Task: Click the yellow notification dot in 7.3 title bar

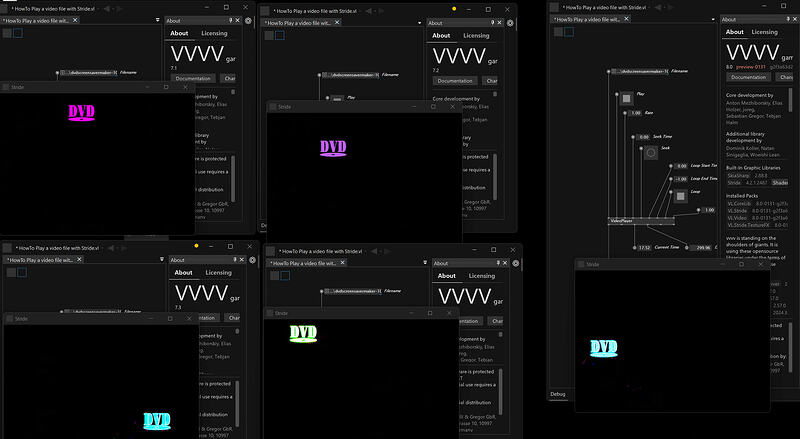Action: click(196, 246)
